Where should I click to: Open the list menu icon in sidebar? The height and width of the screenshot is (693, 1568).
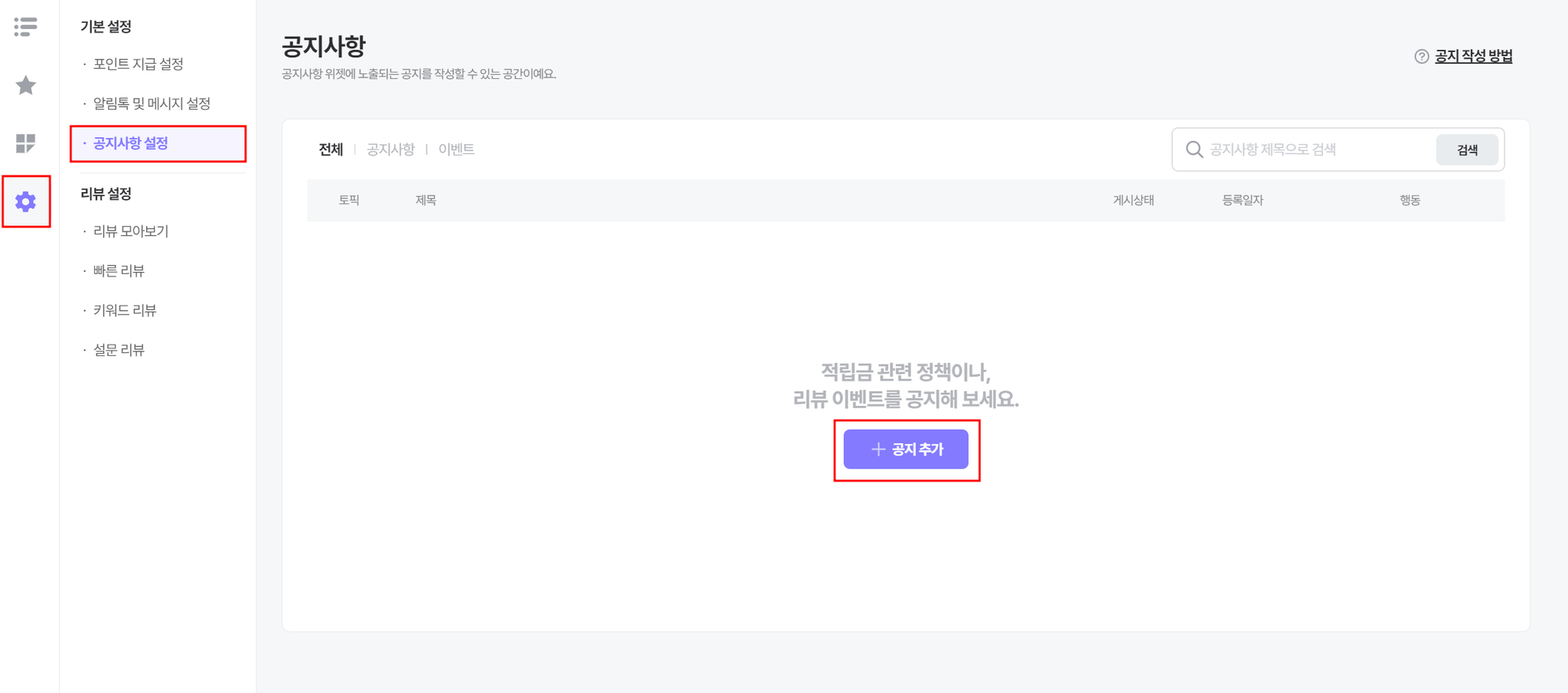pos(25,27)
